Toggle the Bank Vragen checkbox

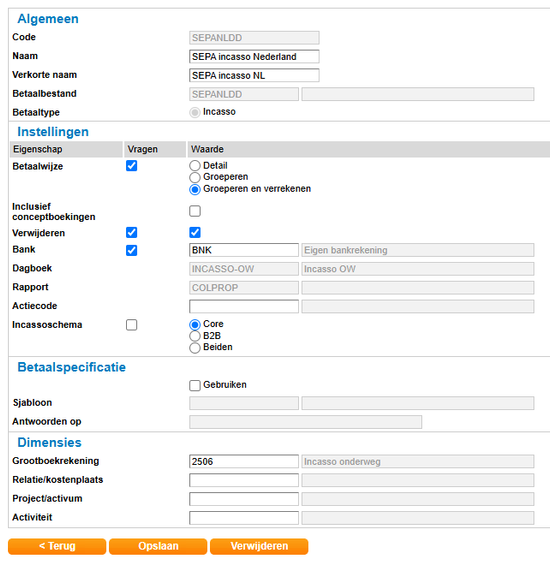tap(132, 250)
